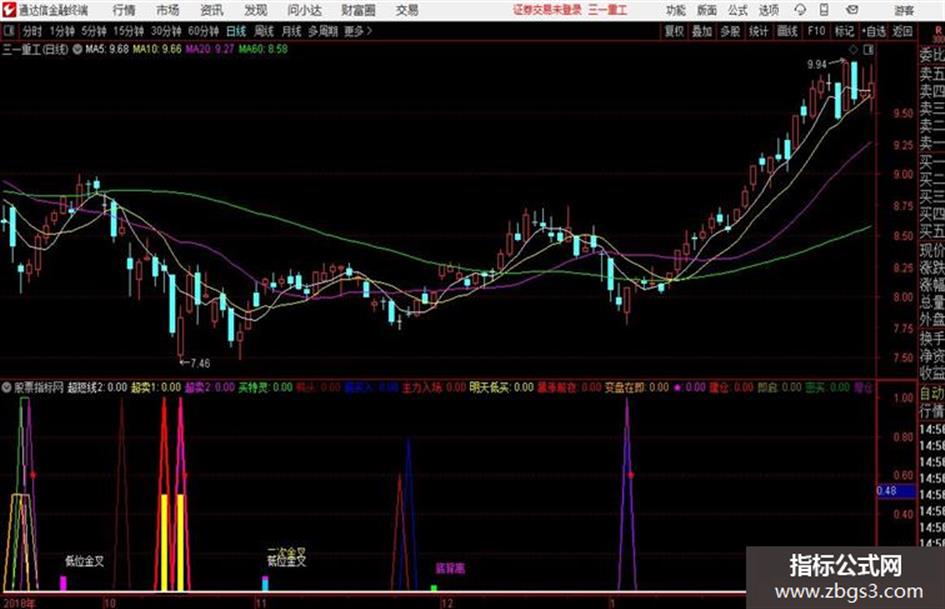Toggle the side panel icon beside the diamond
This screenshot has width=945, height=609.
coord(868,49)
